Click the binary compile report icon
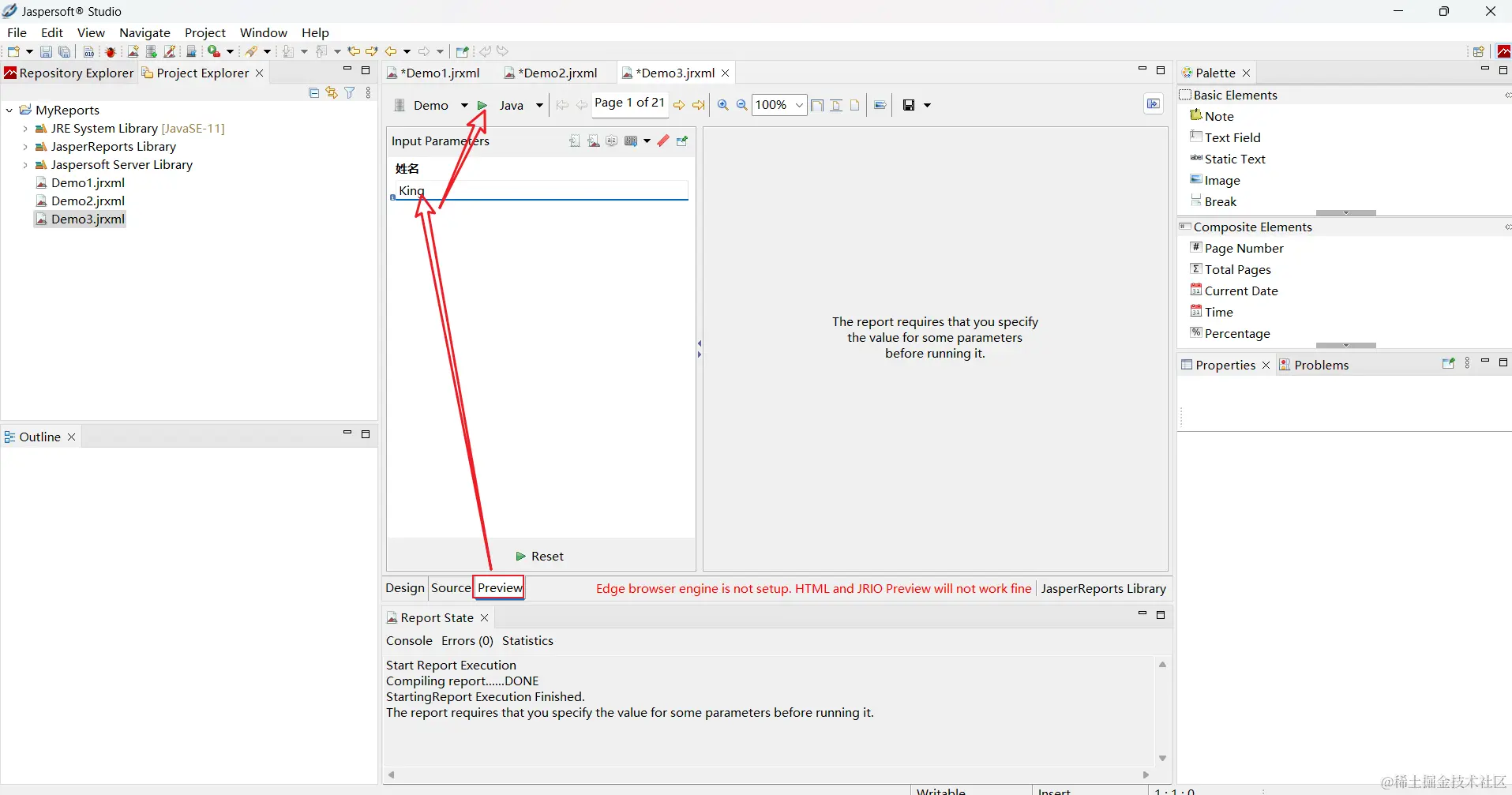1512x795 pixels. coord(88,51)
